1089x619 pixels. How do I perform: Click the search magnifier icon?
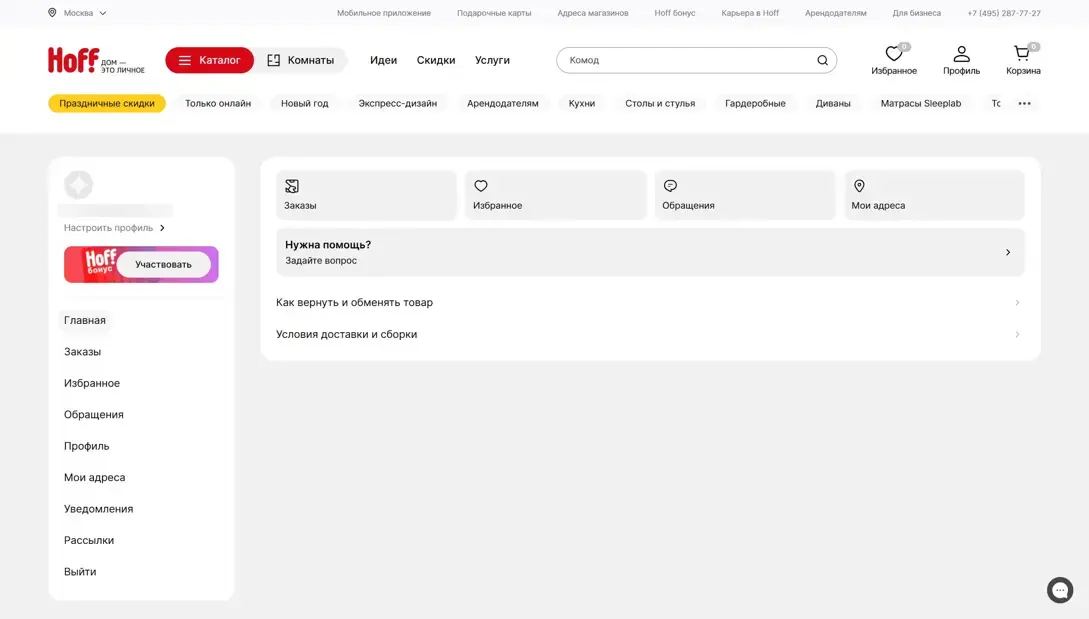tap(822, 60)
